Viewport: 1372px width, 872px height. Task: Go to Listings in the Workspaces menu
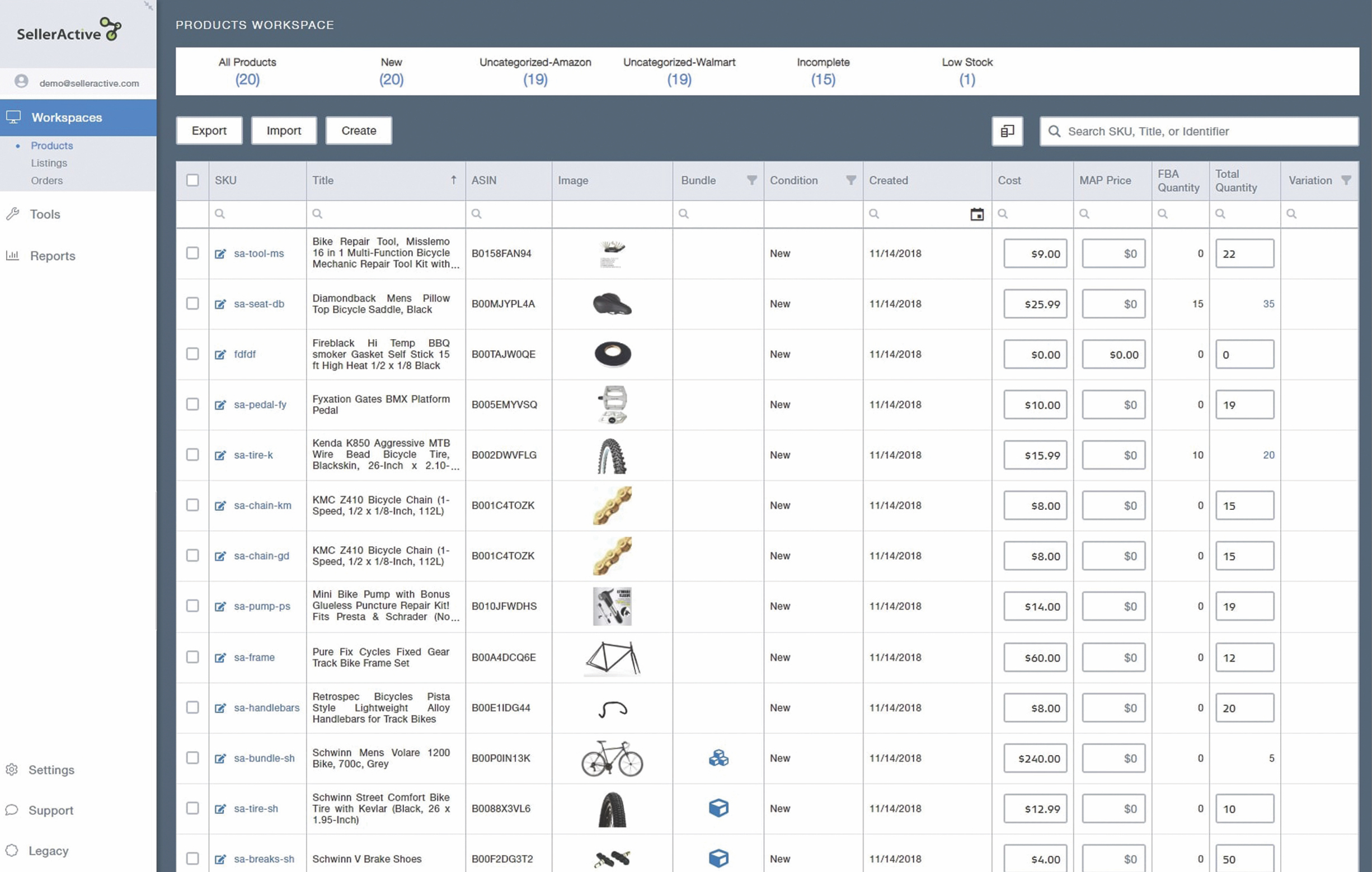(49, 163)
